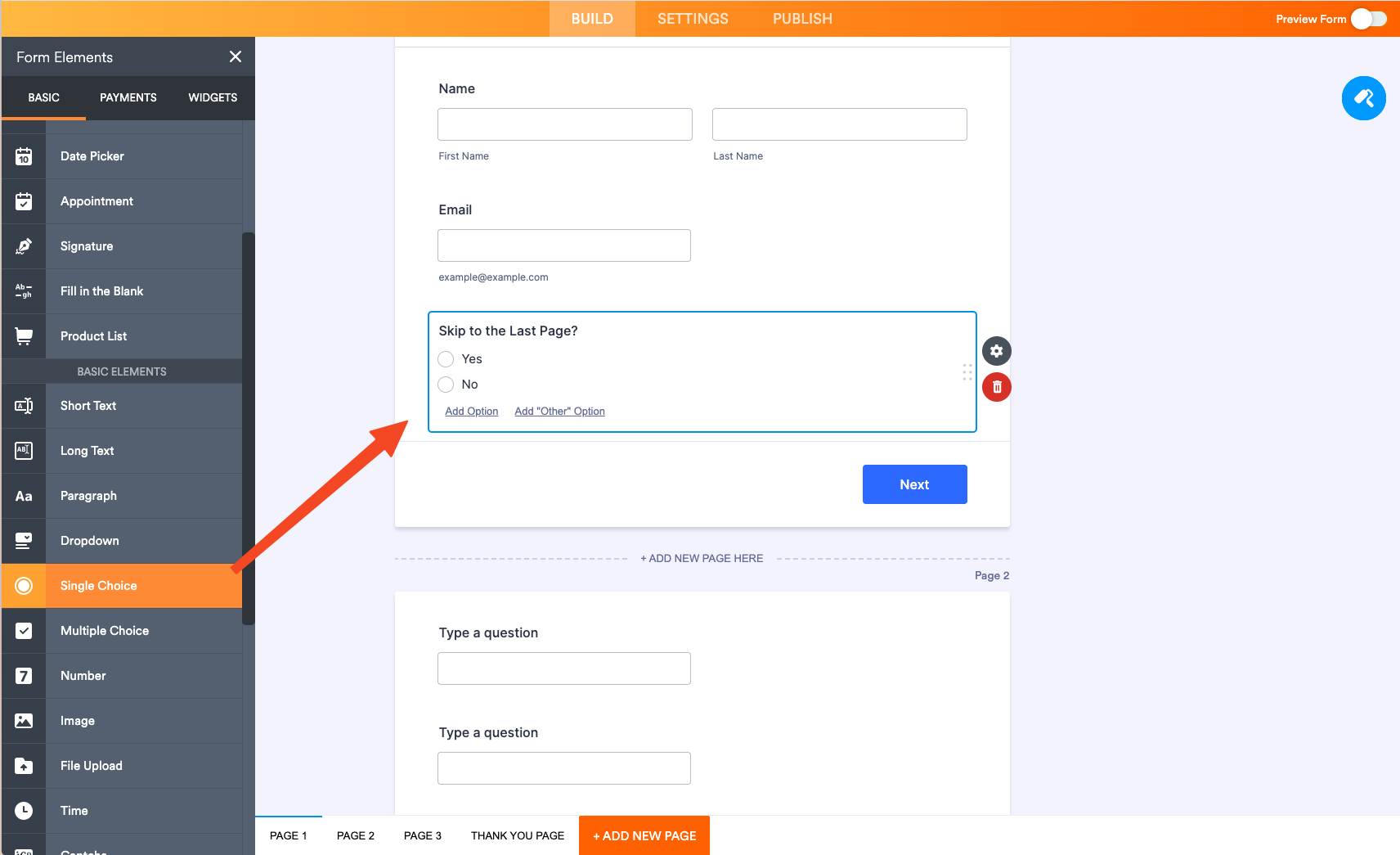1400x855 pixels.
Task: Click the Dropdown element icon
Action: [24, 541]
